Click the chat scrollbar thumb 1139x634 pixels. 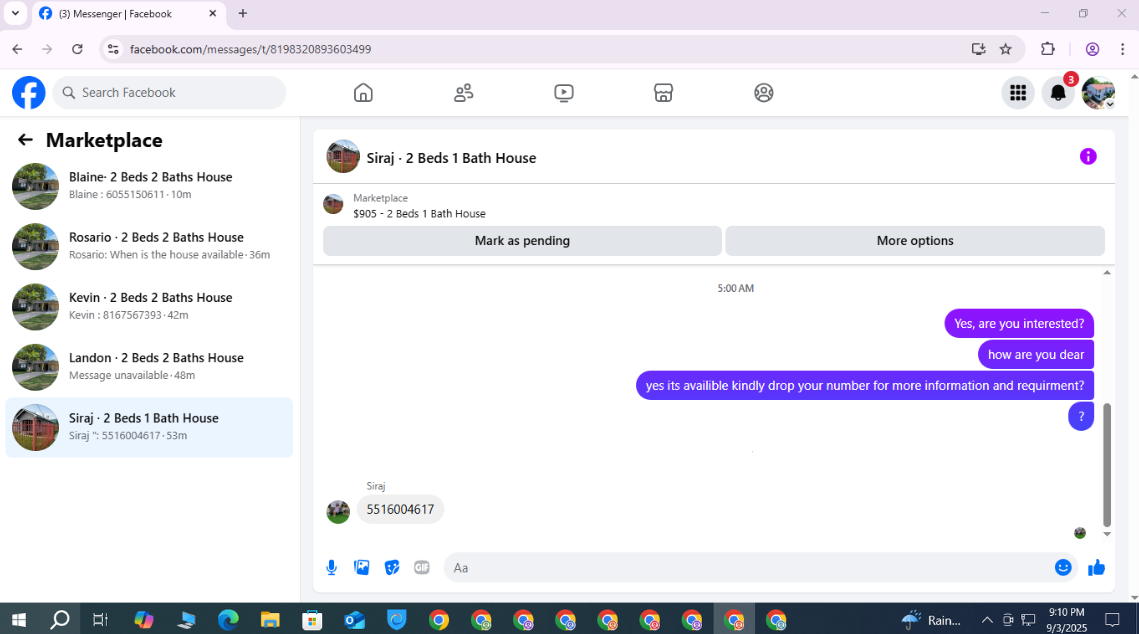[x=1107, y=465]
